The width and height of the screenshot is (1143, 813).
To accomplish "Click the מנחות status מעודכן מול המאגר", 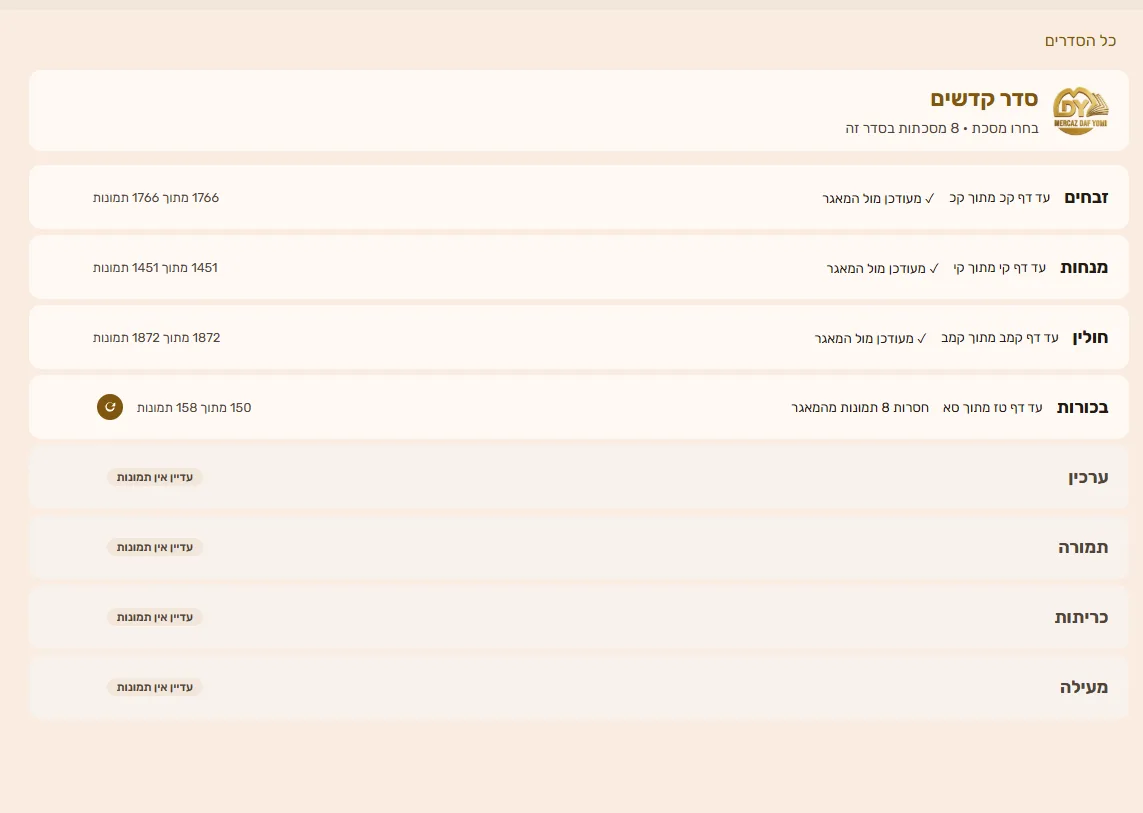I will coord(883,268).
